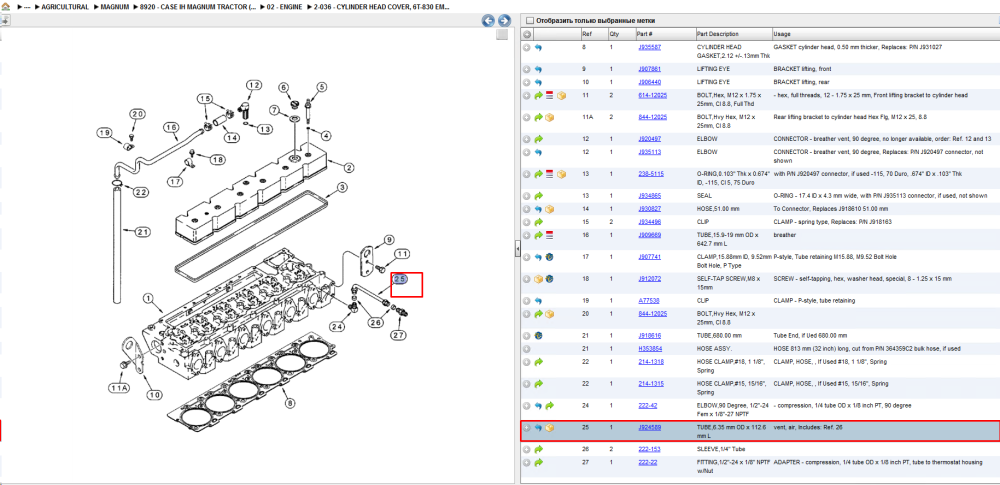Click the package box icon on Ref 11A row
Viewport: 1000px width, 485px height.
(x=550, y=117)
